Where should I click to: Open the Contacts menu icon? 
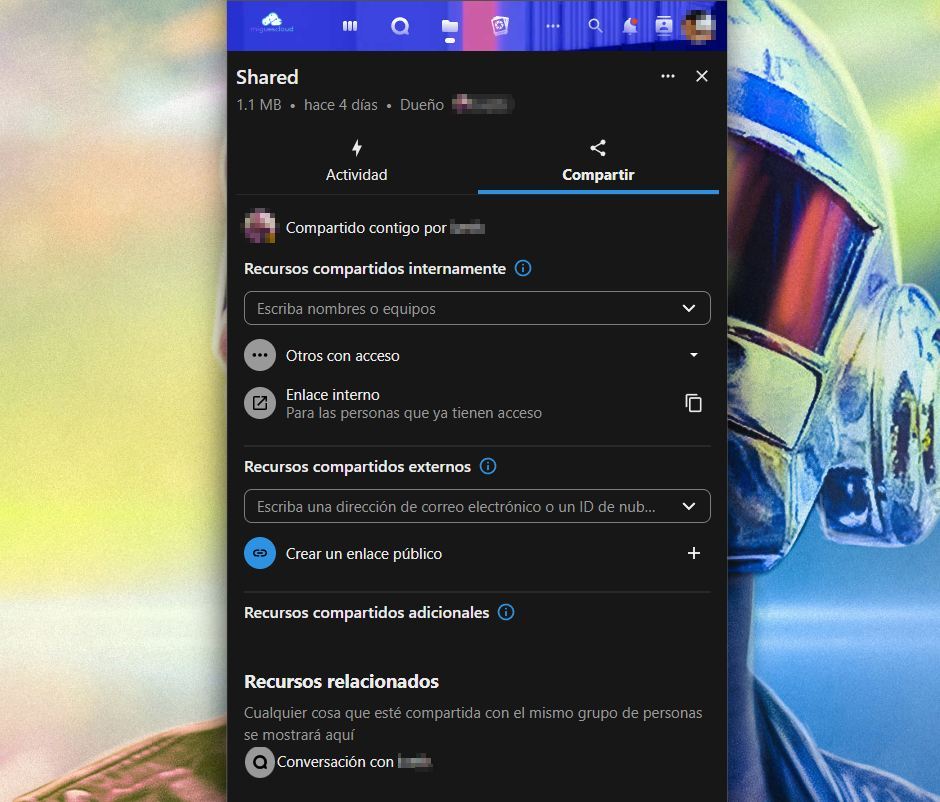coord(664,26)
